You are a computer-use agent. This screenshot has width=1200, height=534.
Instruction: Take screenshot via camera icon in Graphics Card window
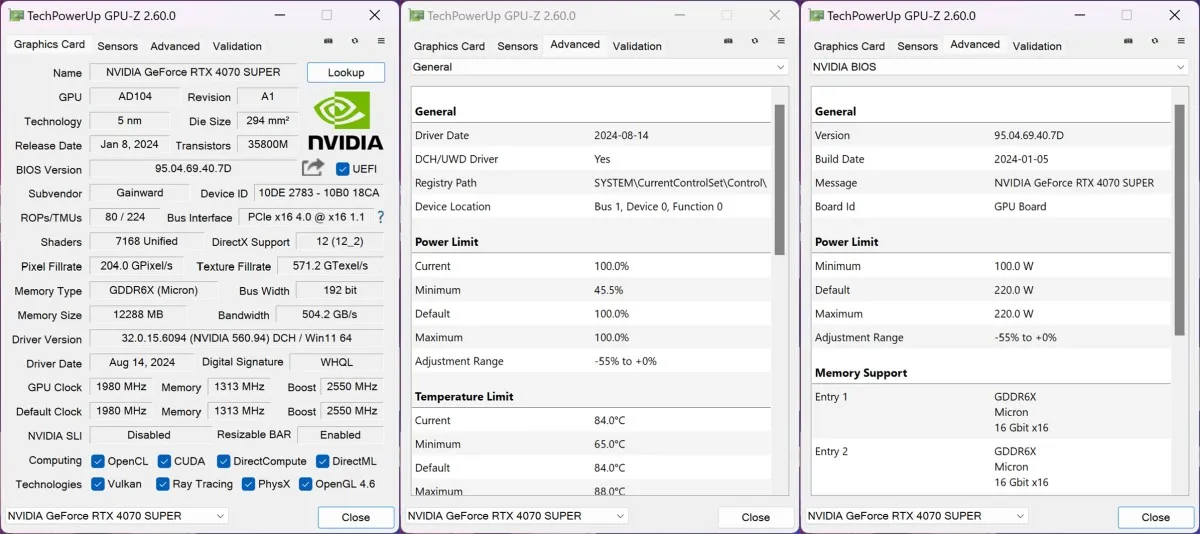click(x=328, y=41)
